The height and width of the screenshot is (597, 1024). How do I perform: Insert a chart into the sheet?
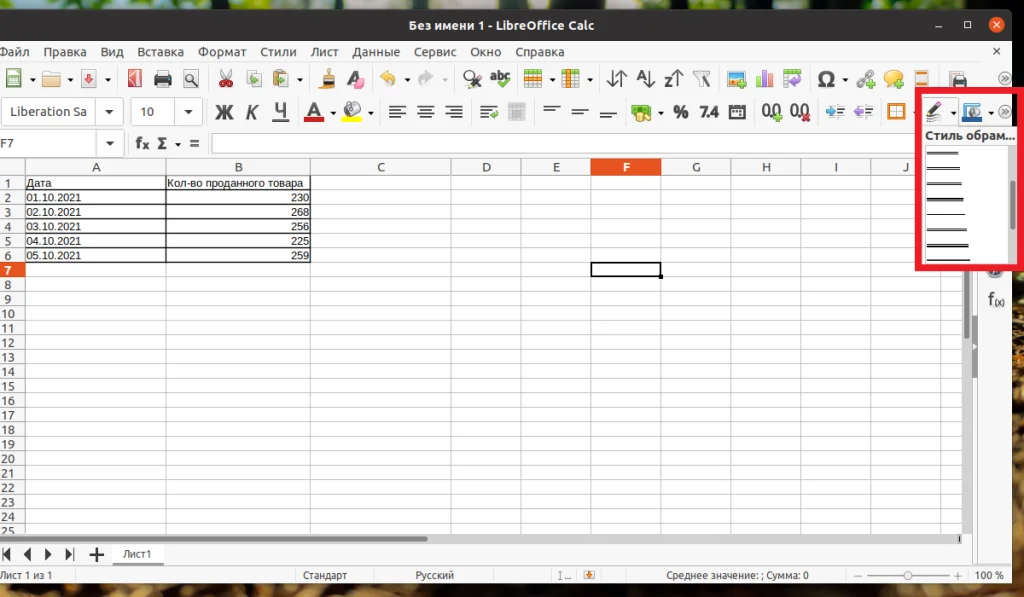(x=762, y=78)
